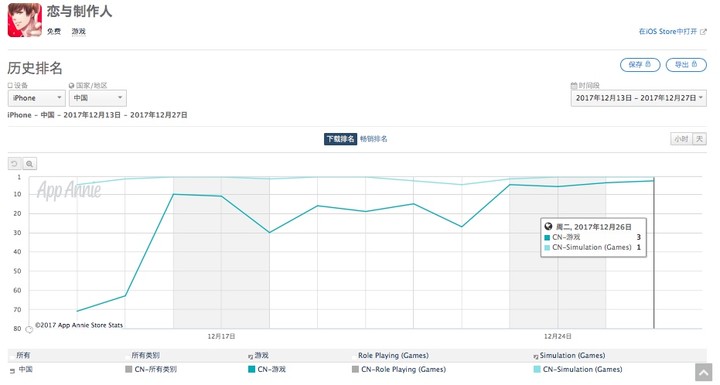This screenshot has height=385, width=720.
Task: Reset chart zoom with undo icon
Action: pos(14,164)
